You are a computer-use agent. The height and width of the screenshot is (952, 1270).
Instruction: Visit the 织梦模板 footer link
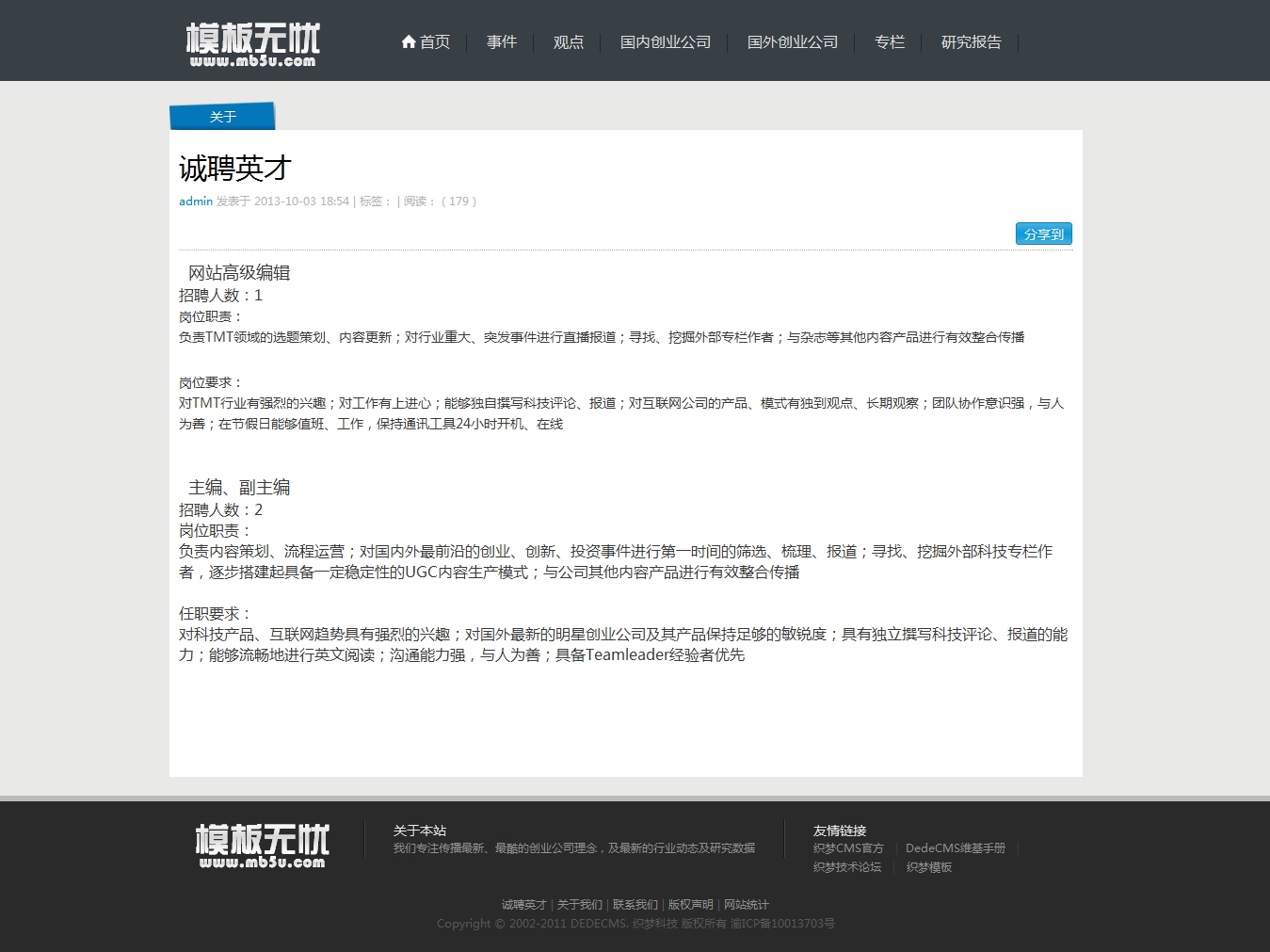coord(928,867)
